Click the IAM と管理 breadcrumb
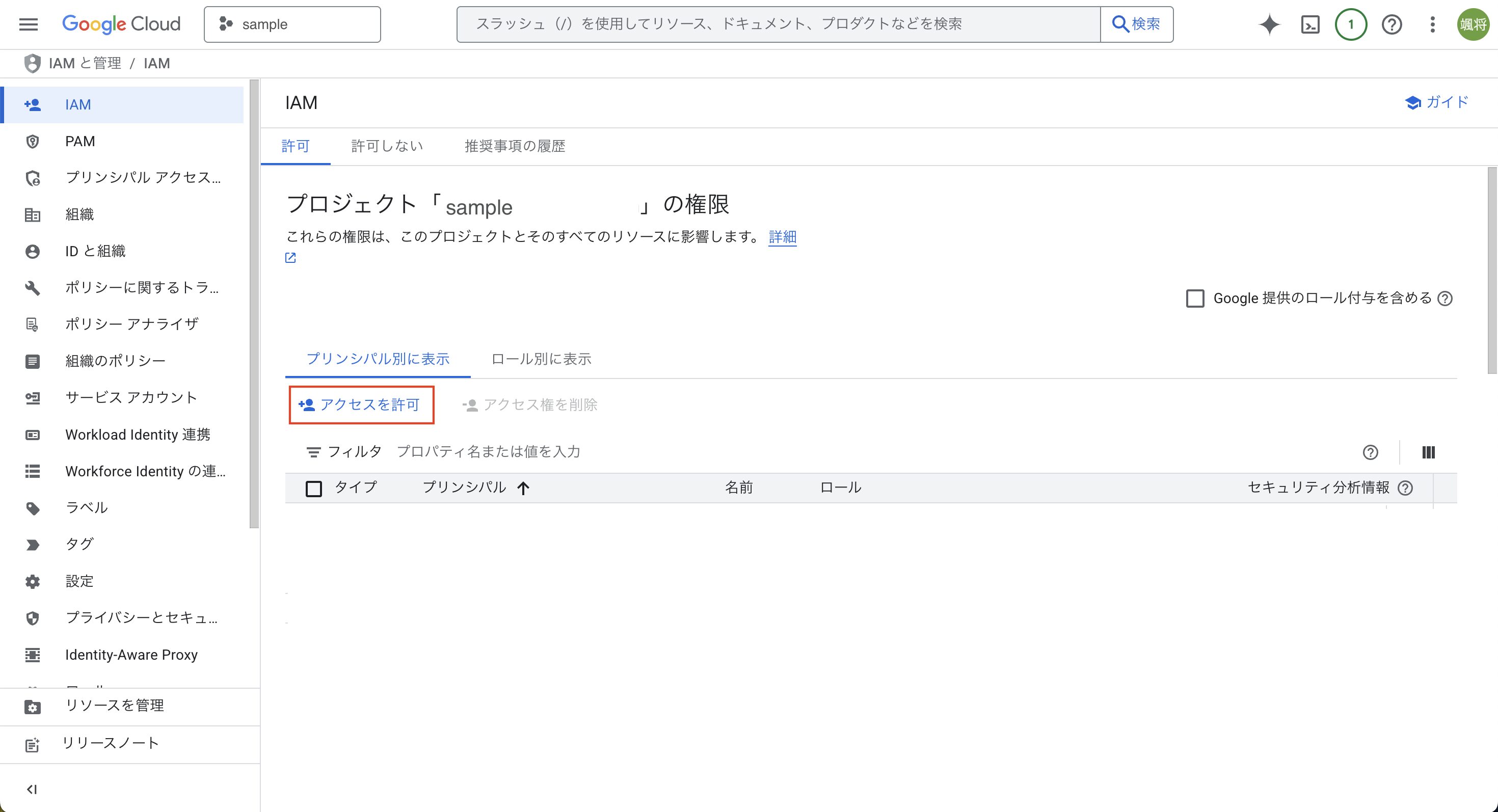The height and width of the screenshot is (812, 1498). click(x=85, y=63)
